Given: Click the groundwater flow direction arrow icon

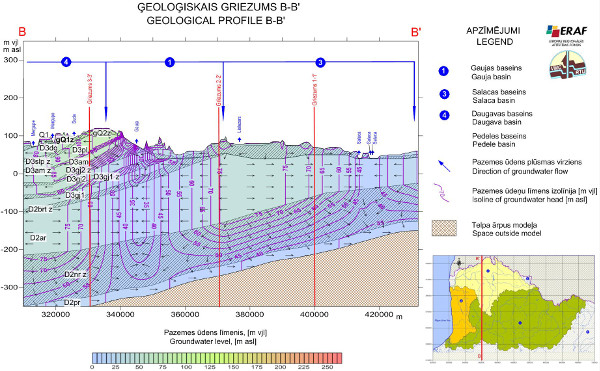Looking at the screenshot, I should point(444,166).
